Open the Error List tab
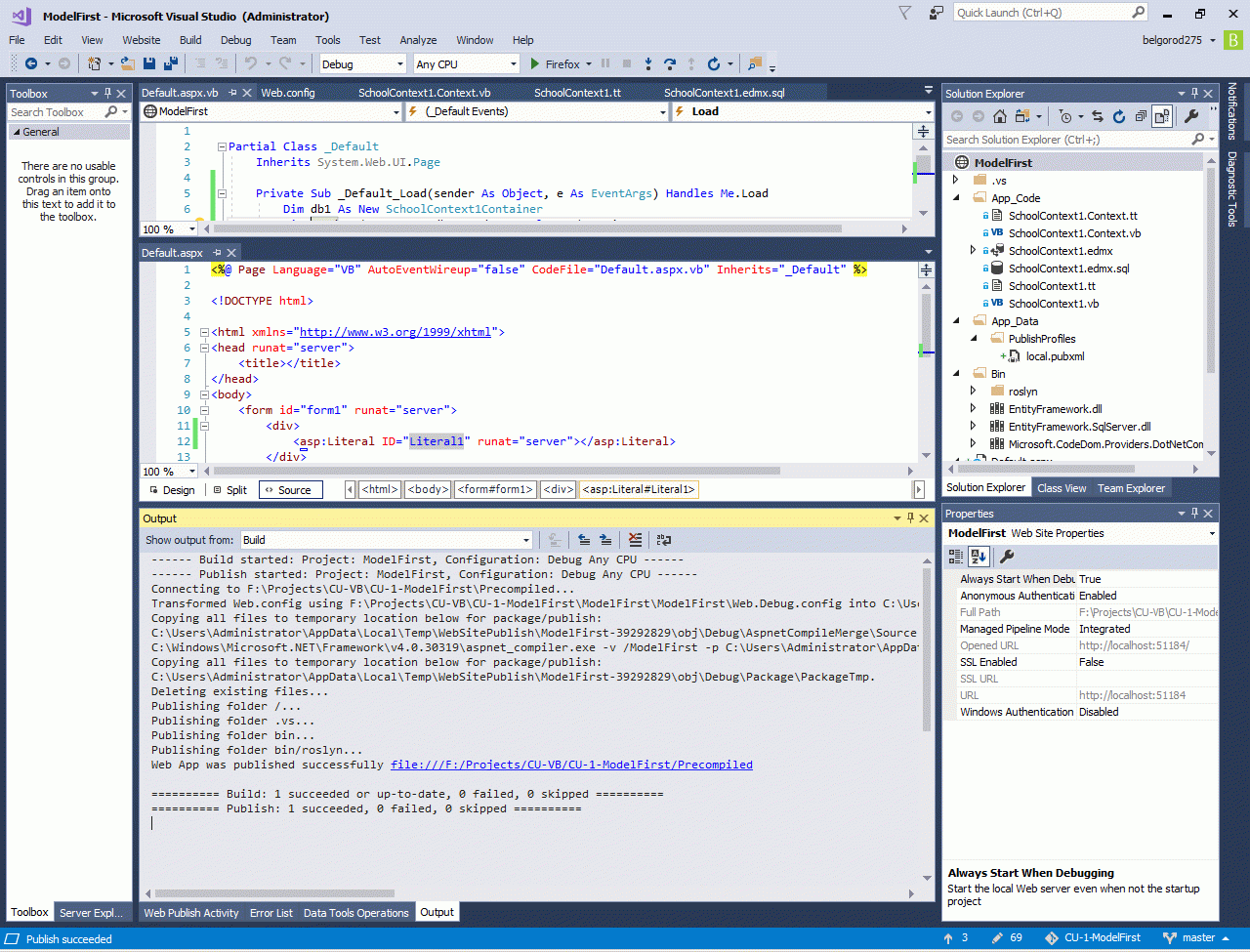The image size is (1250, 952). (x=271, y=913)
